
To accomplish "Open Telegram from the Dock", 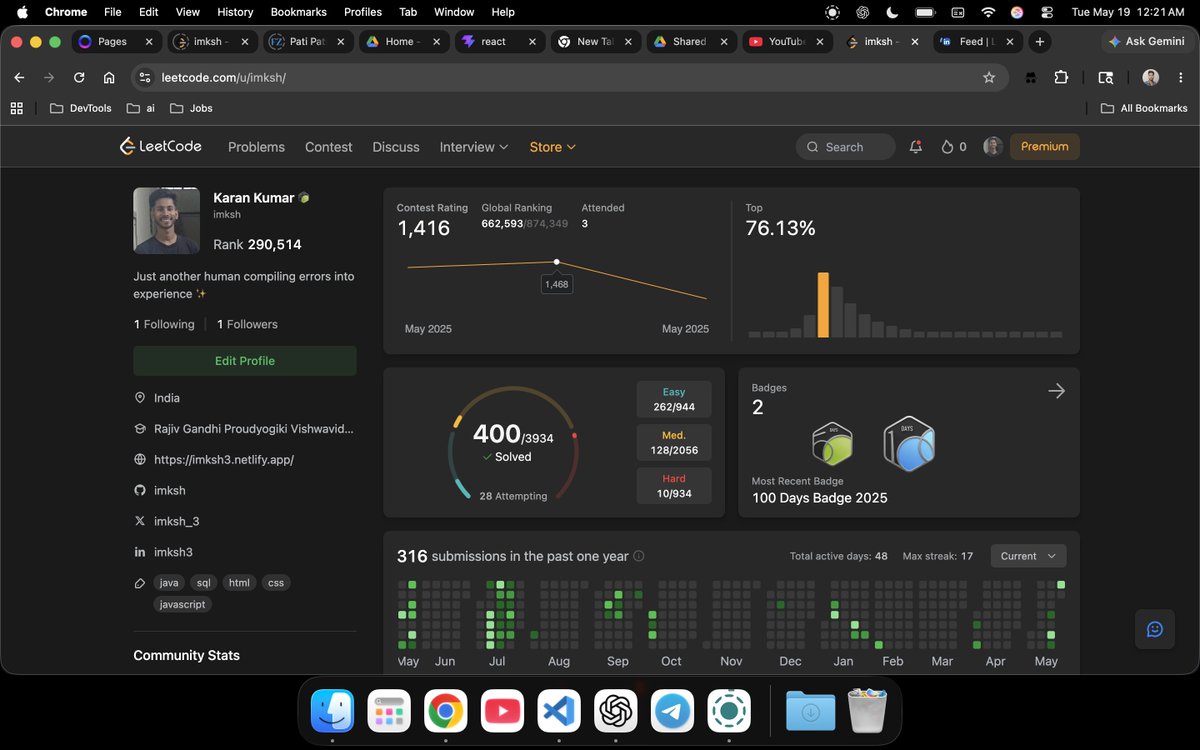I will click(673, 711).
